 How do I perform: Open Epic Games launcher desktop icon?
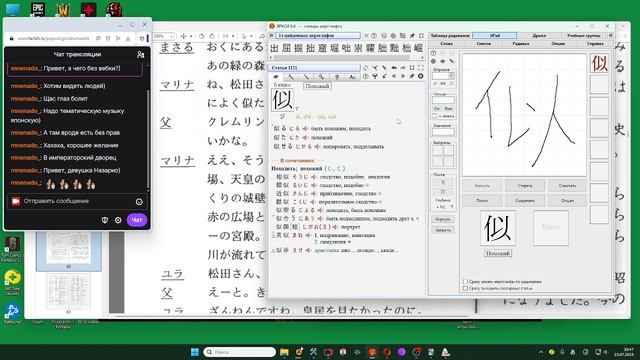coord(38,9)
